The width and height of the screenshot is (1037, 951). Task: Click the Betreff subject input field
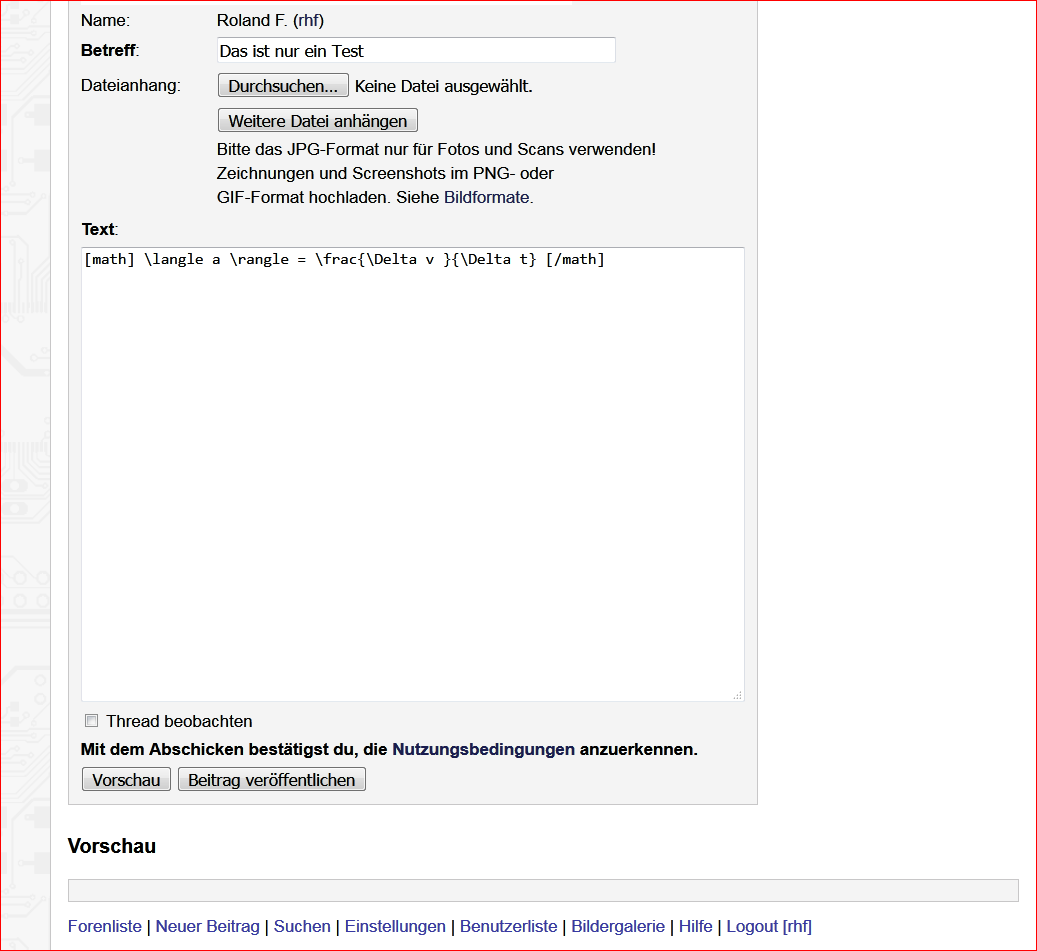point(416,50)
